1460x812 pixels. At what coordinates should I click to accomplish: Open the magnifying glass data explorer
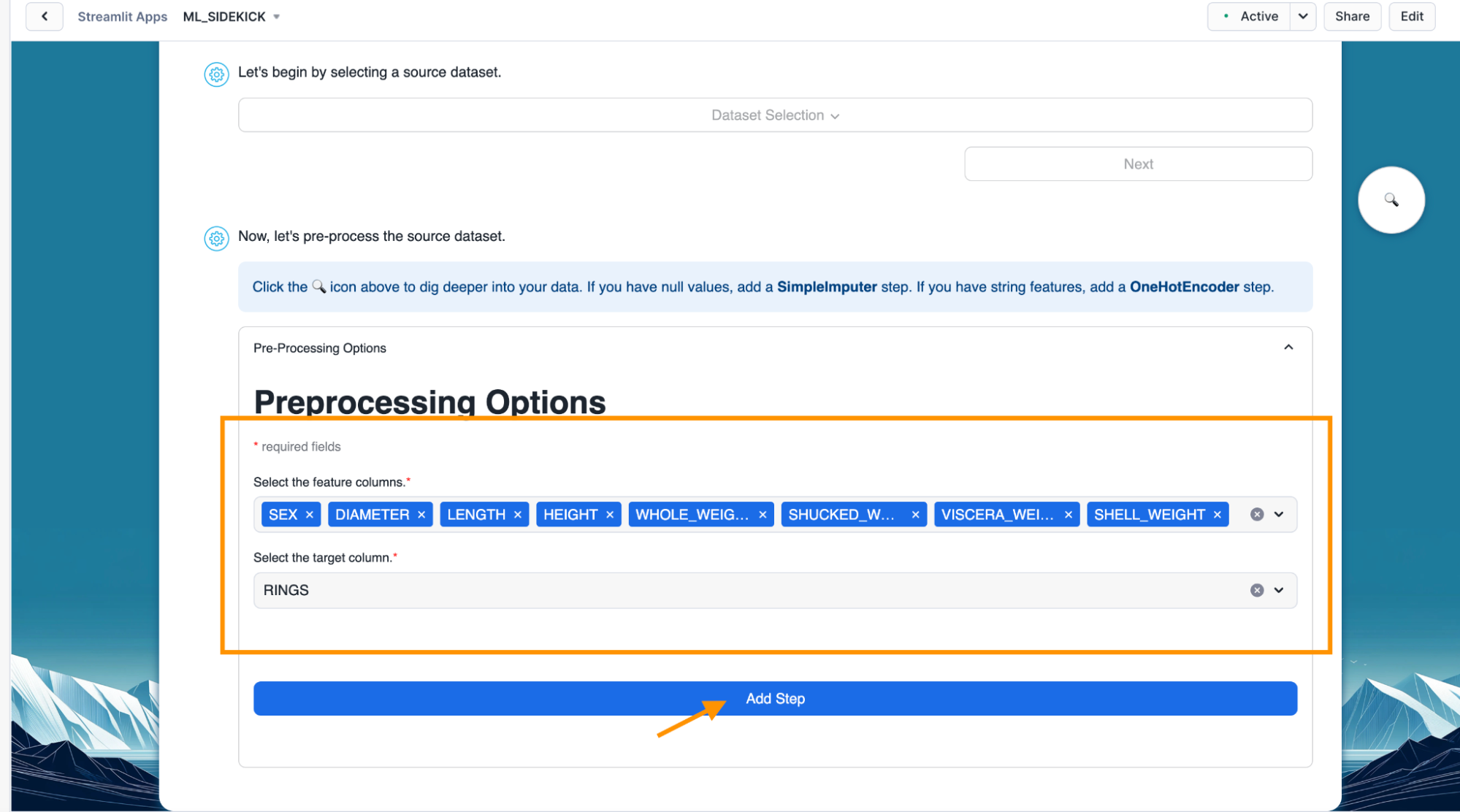tap(1391, 200)
